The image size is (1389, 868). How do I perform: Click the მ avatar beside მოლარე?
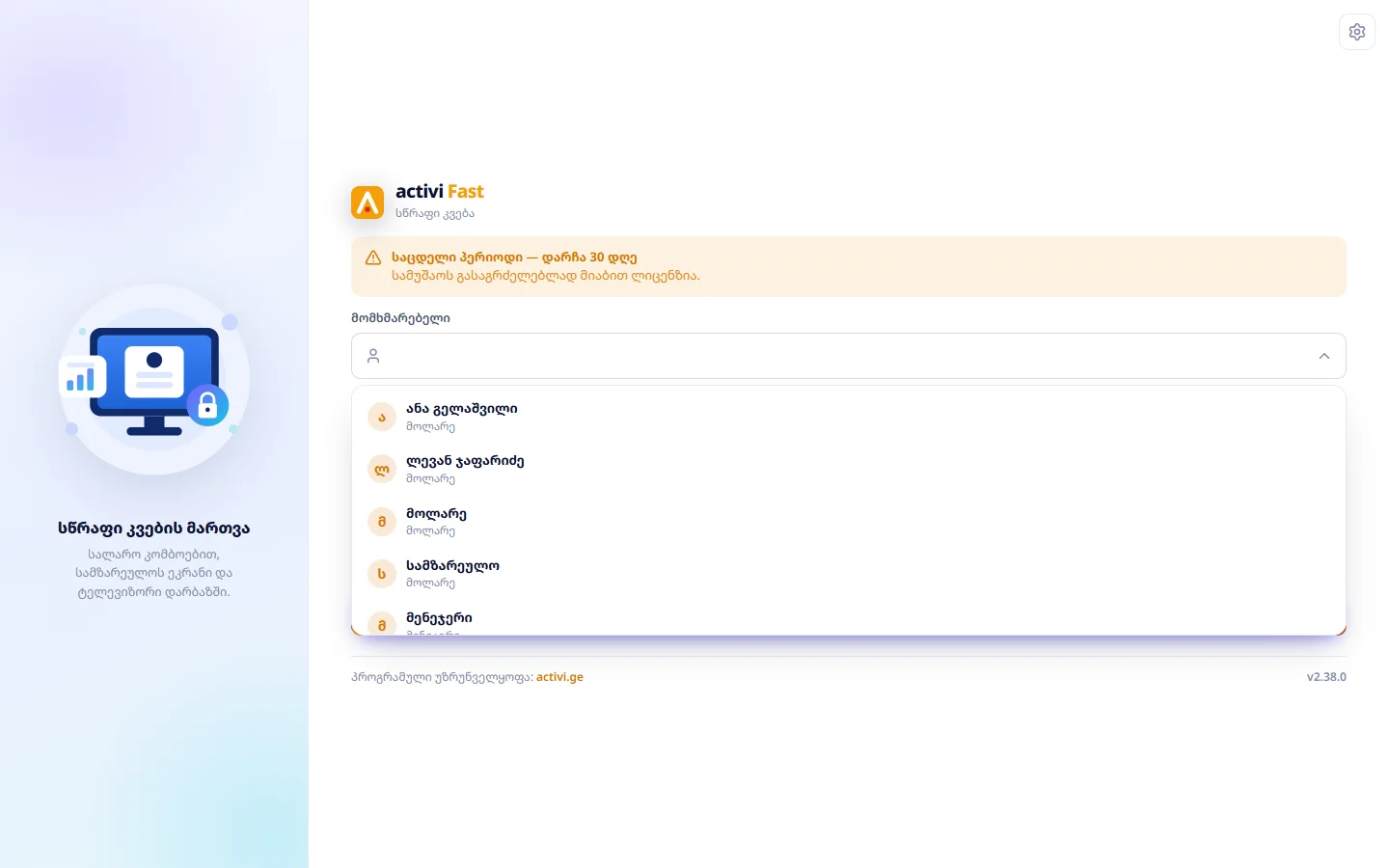coord(382,521)
